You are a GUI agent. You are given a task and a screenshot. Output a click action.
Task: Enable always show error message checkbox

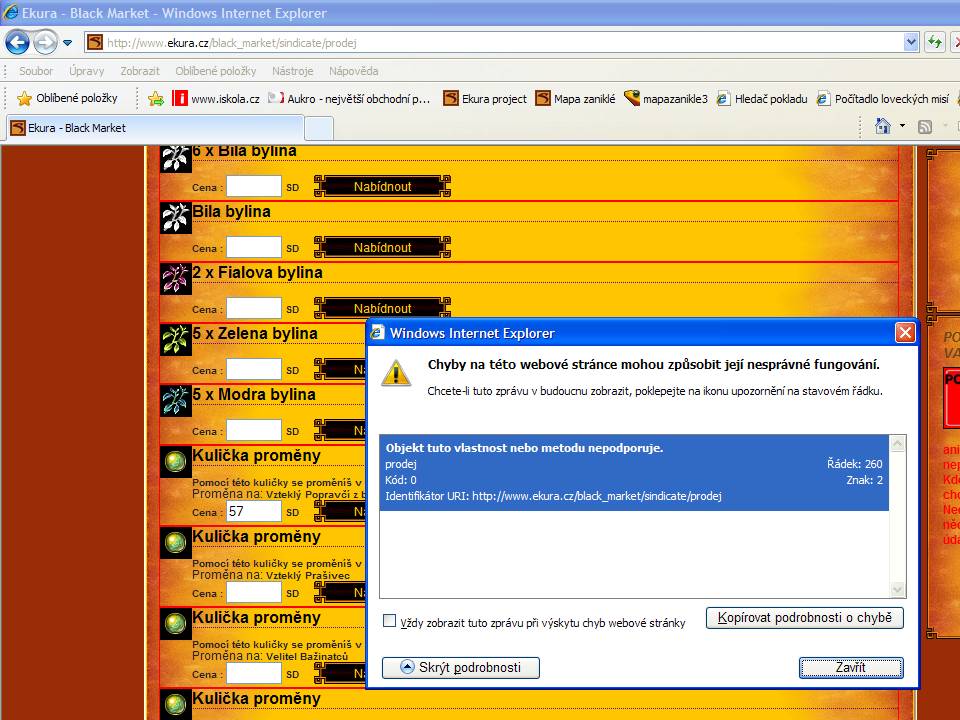[390, 621]
